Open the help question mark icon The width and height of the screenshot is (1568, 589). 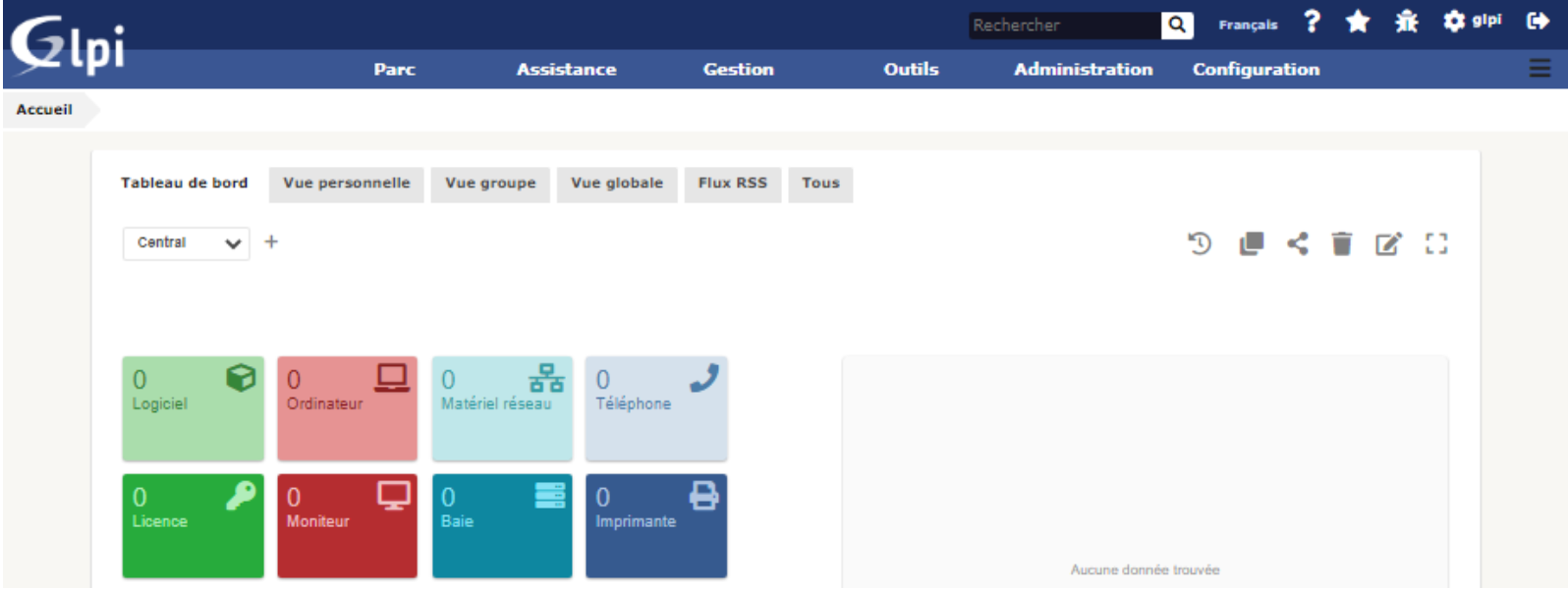pyautogui.click(x=1312, y=22)
